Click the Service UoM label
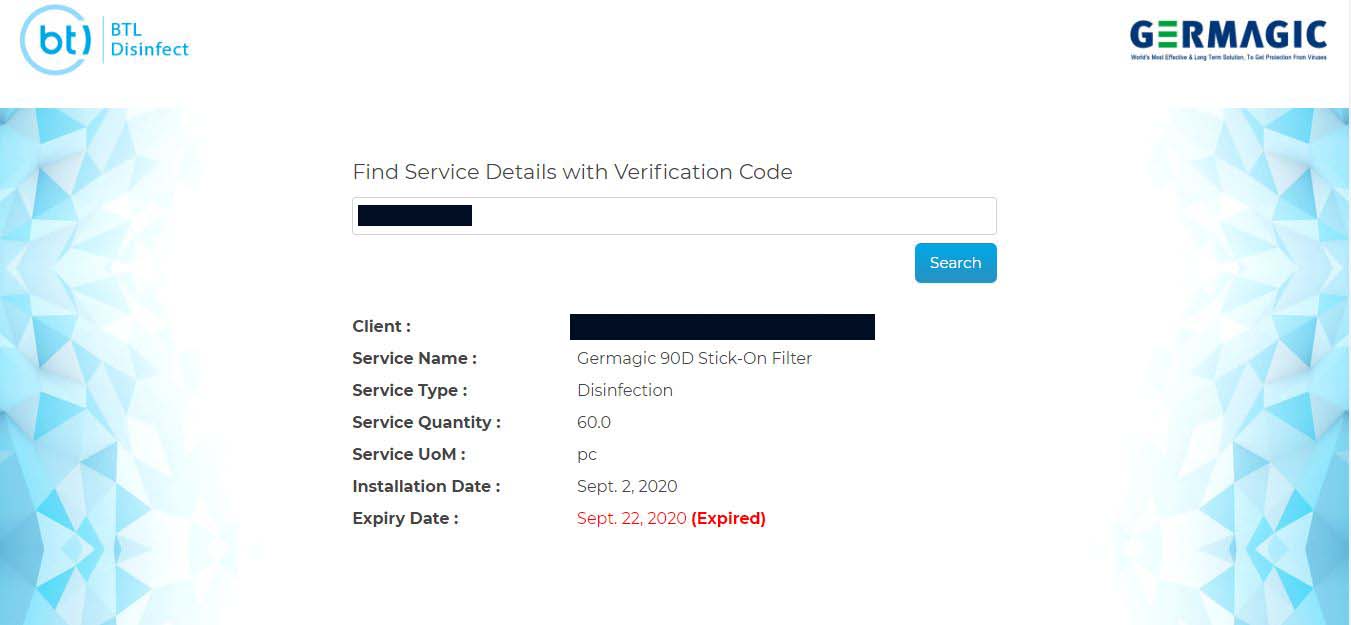 tap(409, 454)
